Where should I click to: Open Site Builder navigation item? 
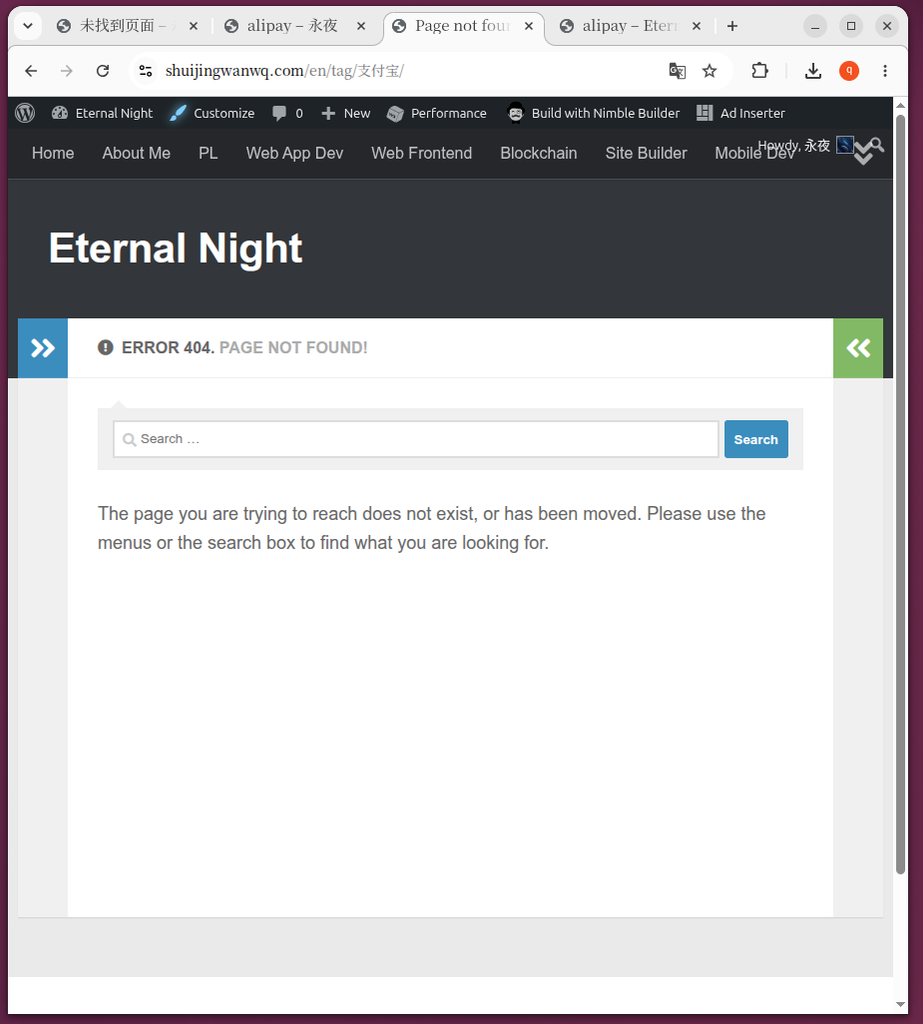click(x=646, y=153)
